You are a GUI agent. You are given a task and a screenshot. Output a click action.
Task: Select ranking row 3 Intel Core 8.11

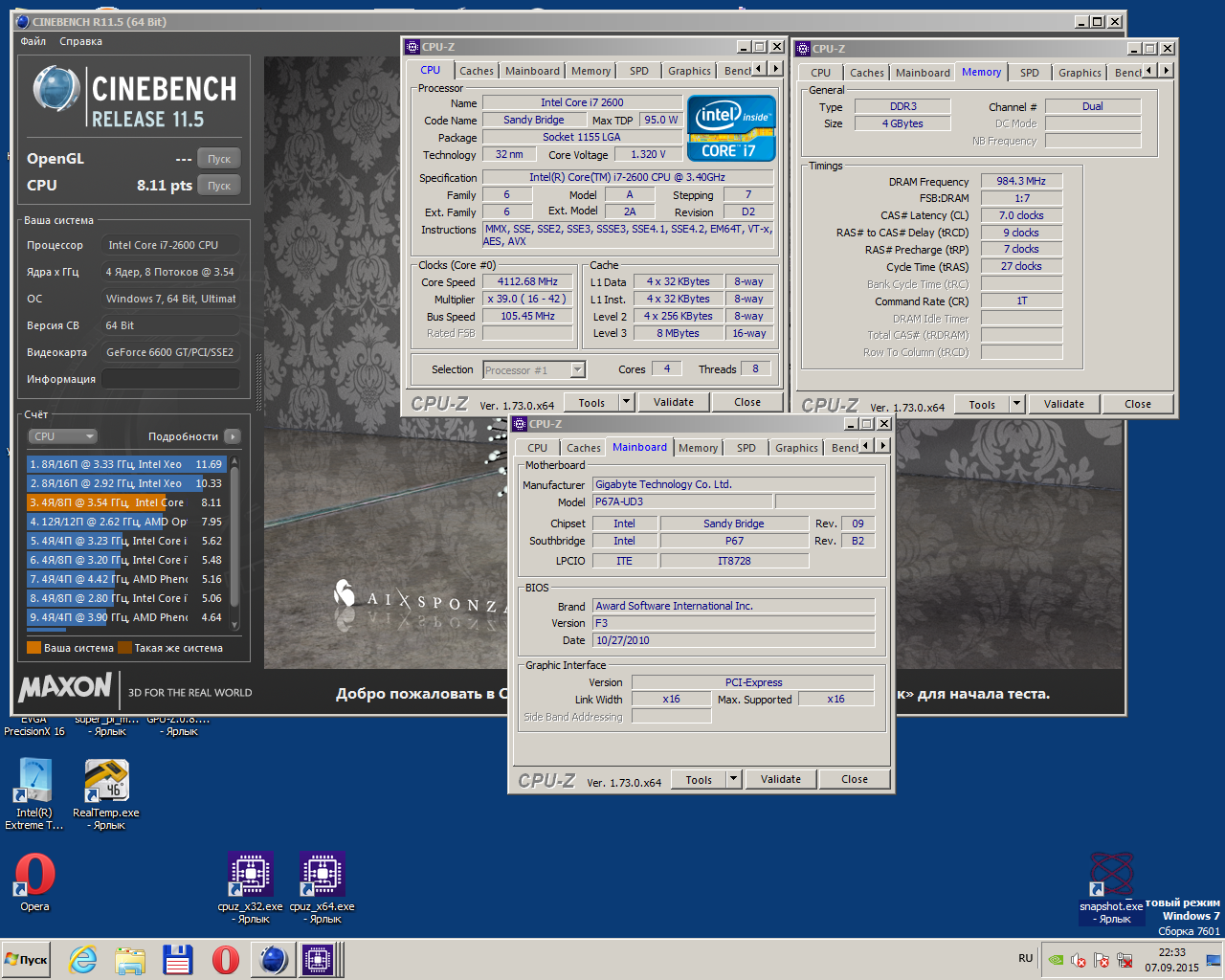pyautogui.click(x=126, y=502)
